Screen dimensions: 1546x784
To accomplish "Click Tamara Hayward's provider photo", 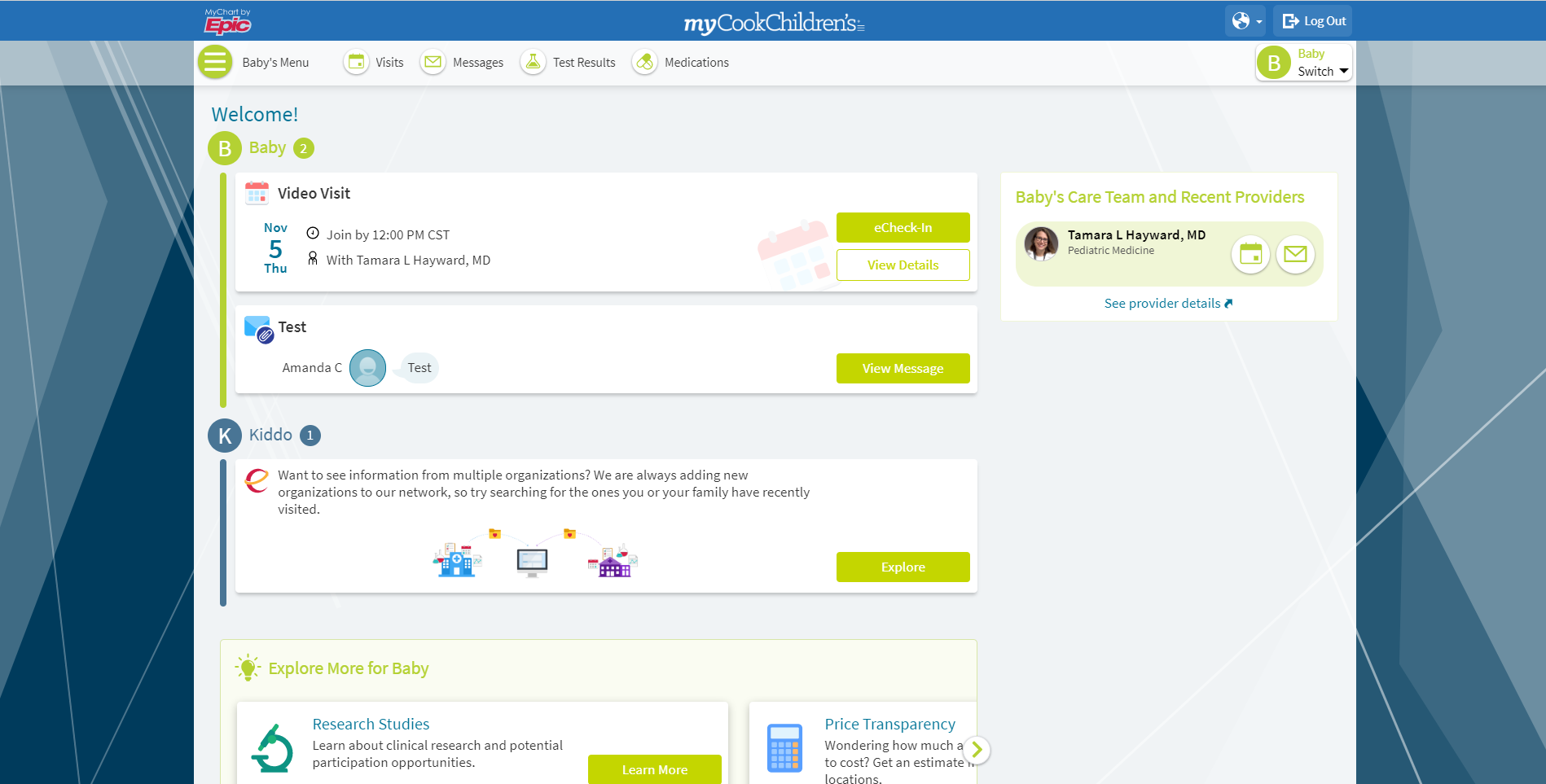I will (x=1041, y=243).
